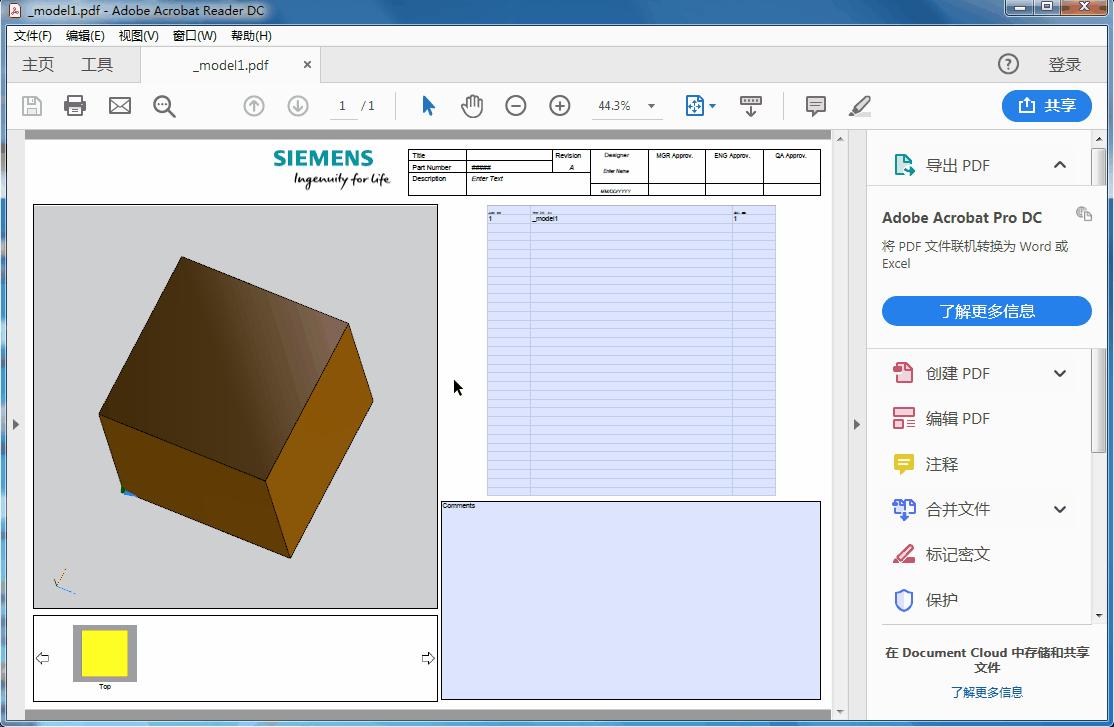
Task: Open the Print dialog from the toolbar
Action: [75, 105]
